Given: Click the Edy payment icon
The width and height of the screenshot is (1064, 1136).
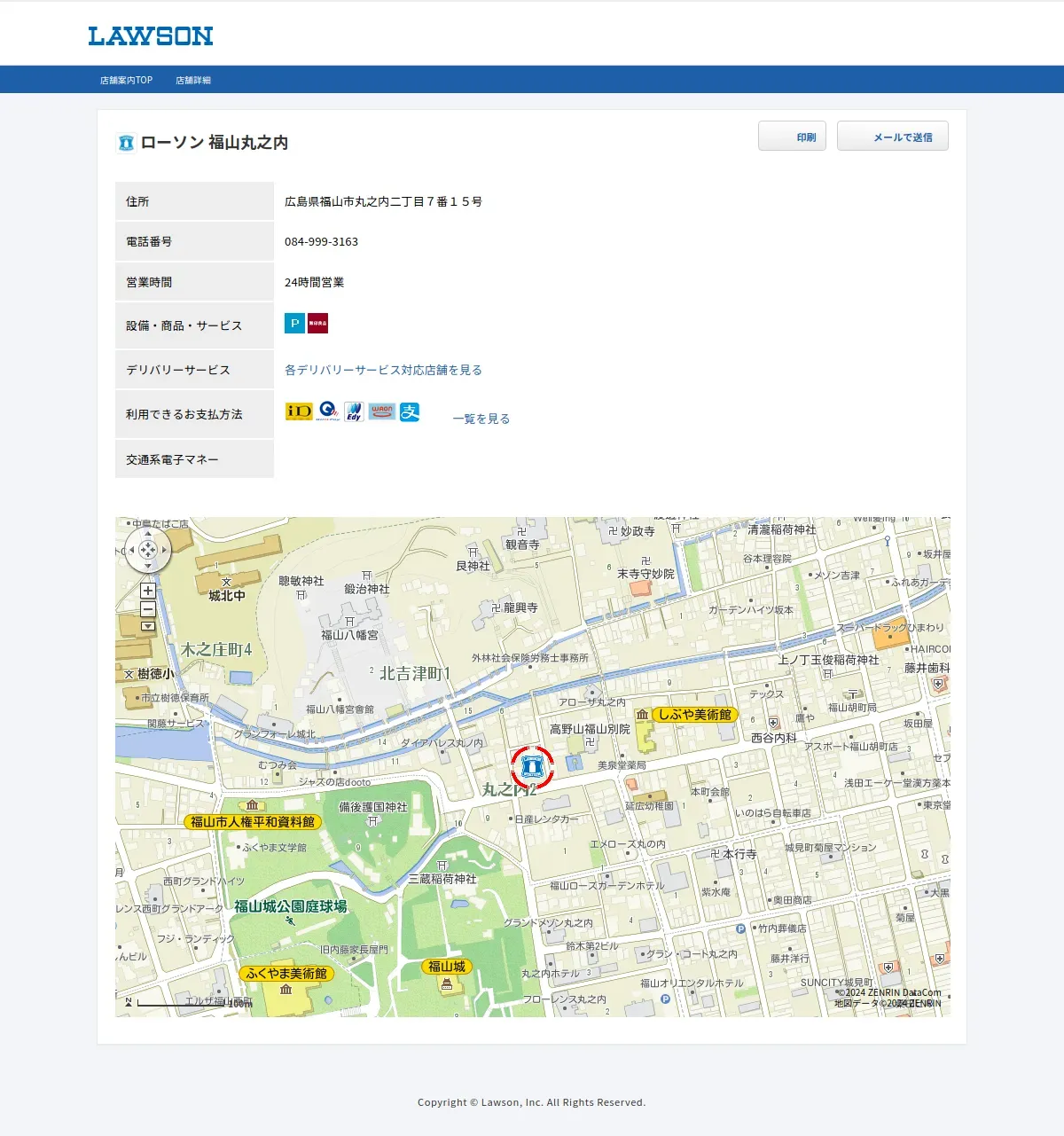Looking at the screenshot, I should coord(354,411).
